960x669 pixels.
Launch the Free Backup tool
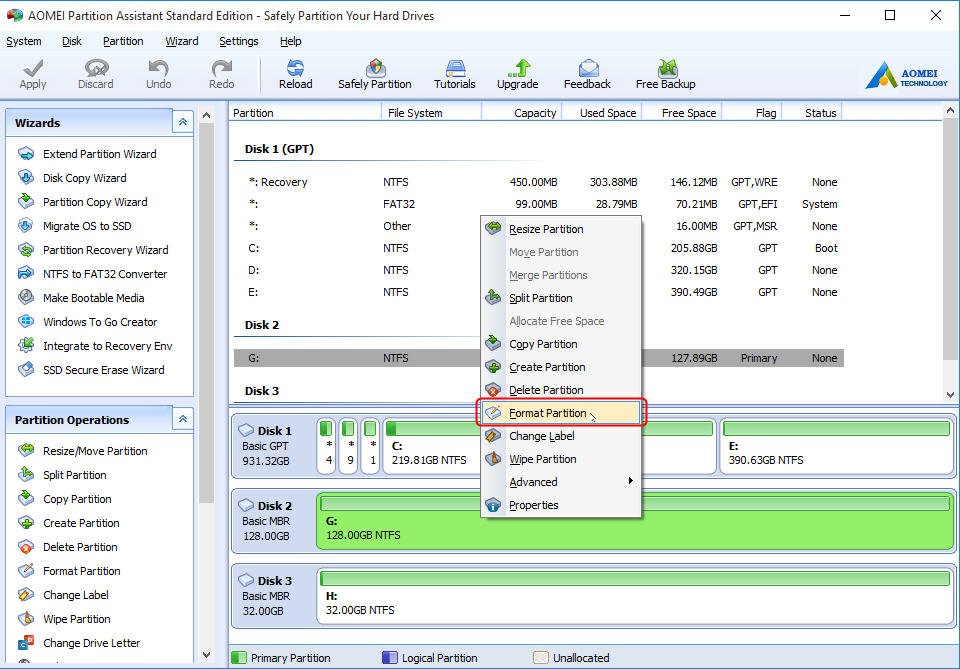665,74
